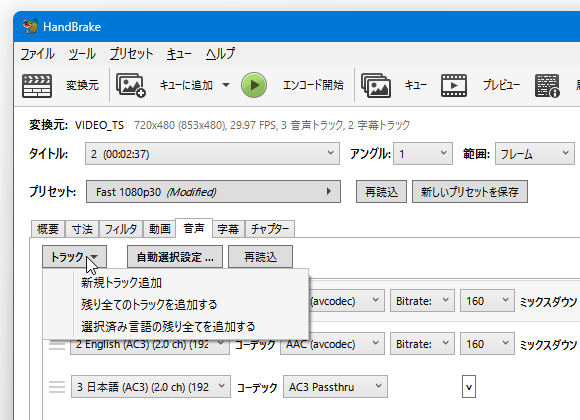Click the 変換元 toolbar label
This screenshot has width=580, height=420.
(82, 85)
